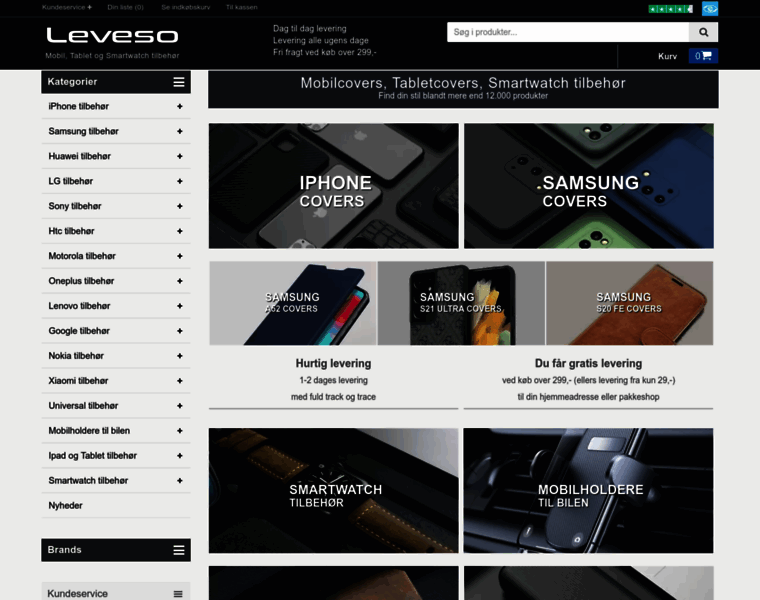The height and width of the screenshot is (600, 760).
Task: Expand Ipad og Tablet tilbehør plus icon
Action: pyautogui.click(x=180, y=456)
